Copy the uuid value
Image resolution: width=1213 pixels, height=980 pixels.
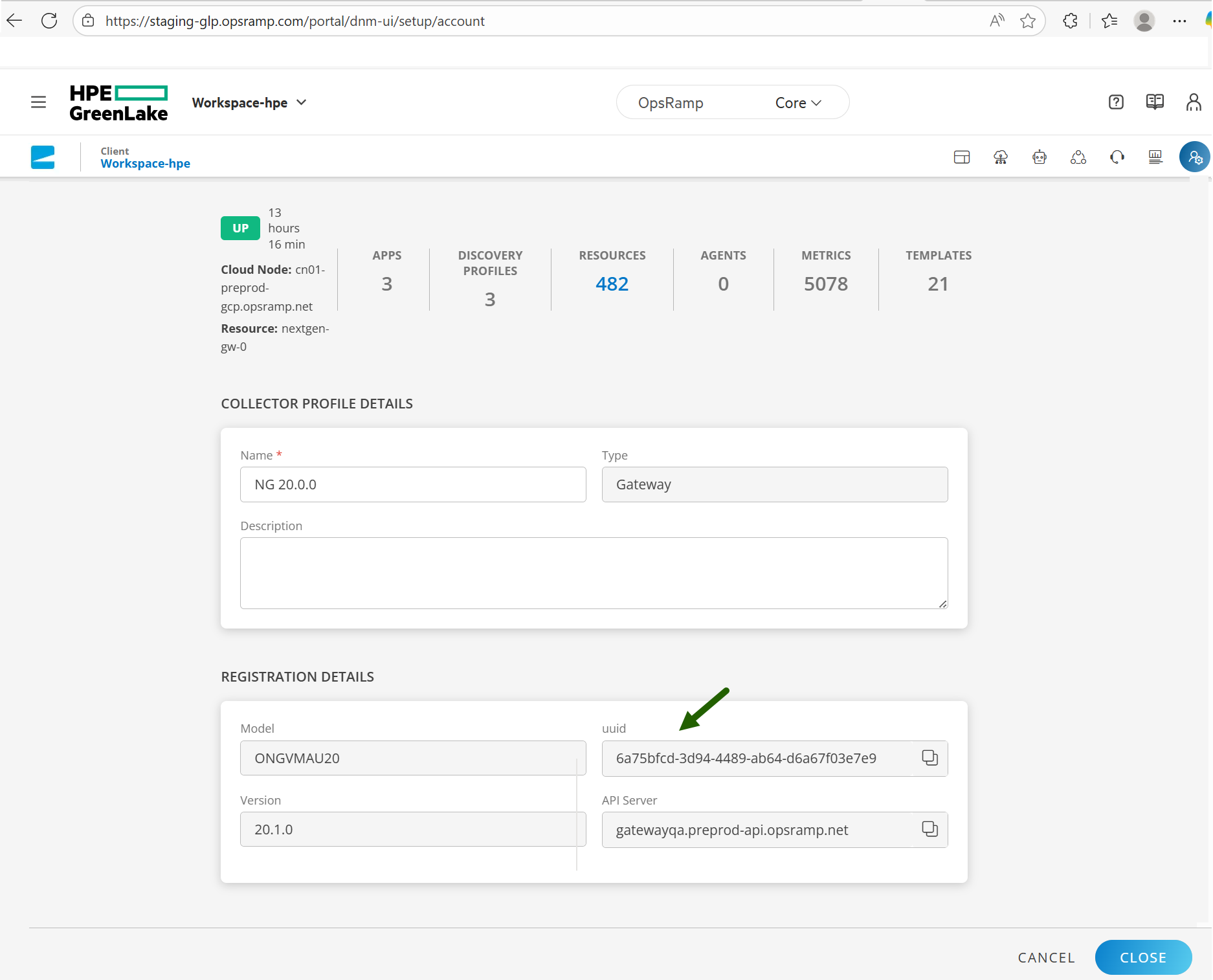tap(930, 758)
